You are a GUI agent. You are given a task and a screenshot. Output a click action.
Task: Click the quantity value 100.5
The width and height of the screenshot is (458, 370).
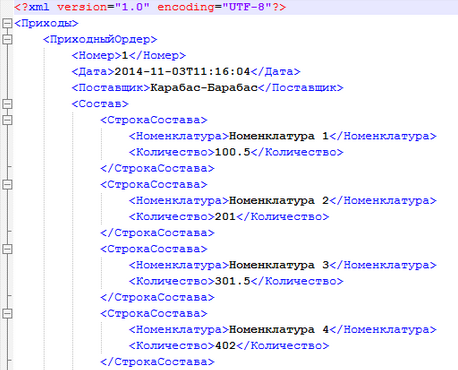[x=233, y=152]
